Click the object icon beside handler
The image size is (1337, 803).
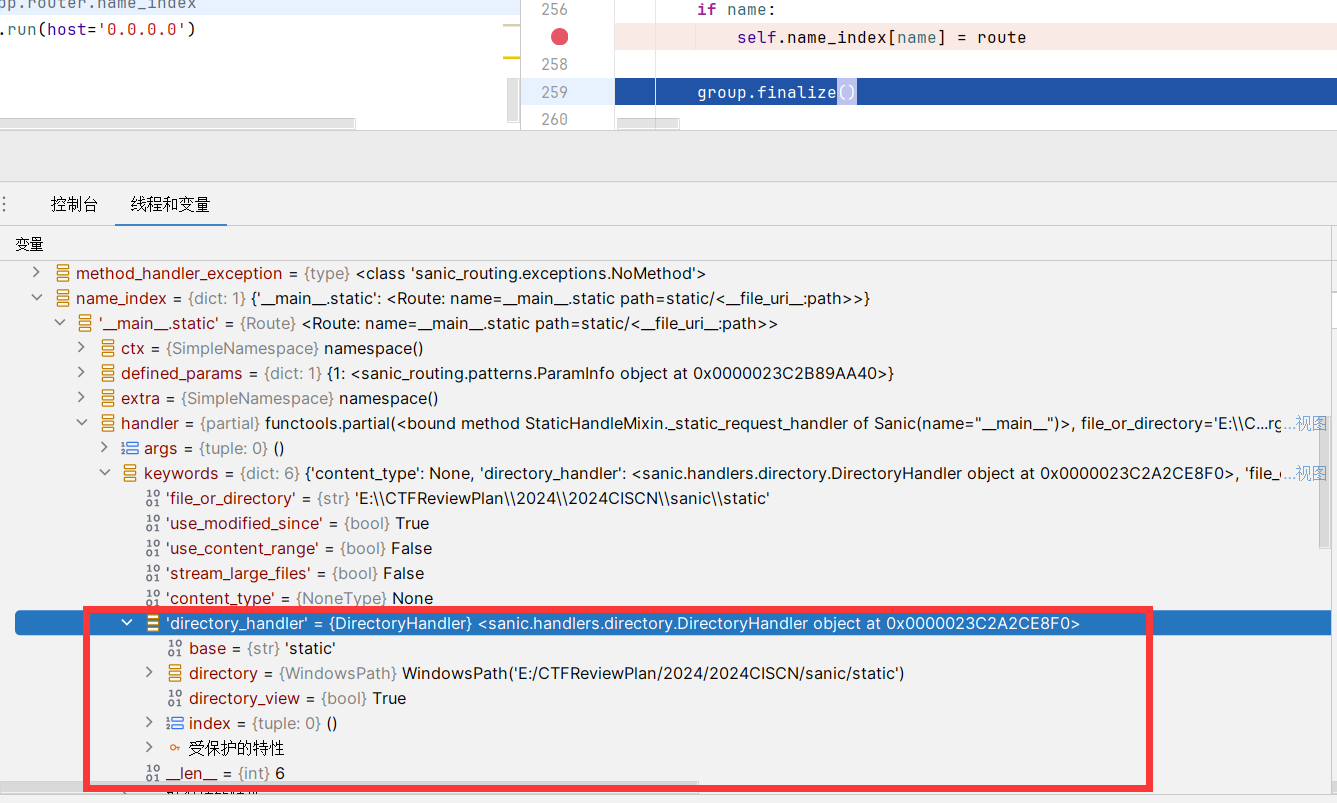point(107,423)
